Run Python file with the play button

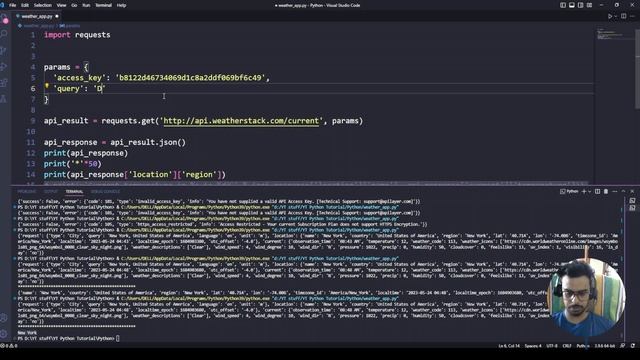point(610,16)
